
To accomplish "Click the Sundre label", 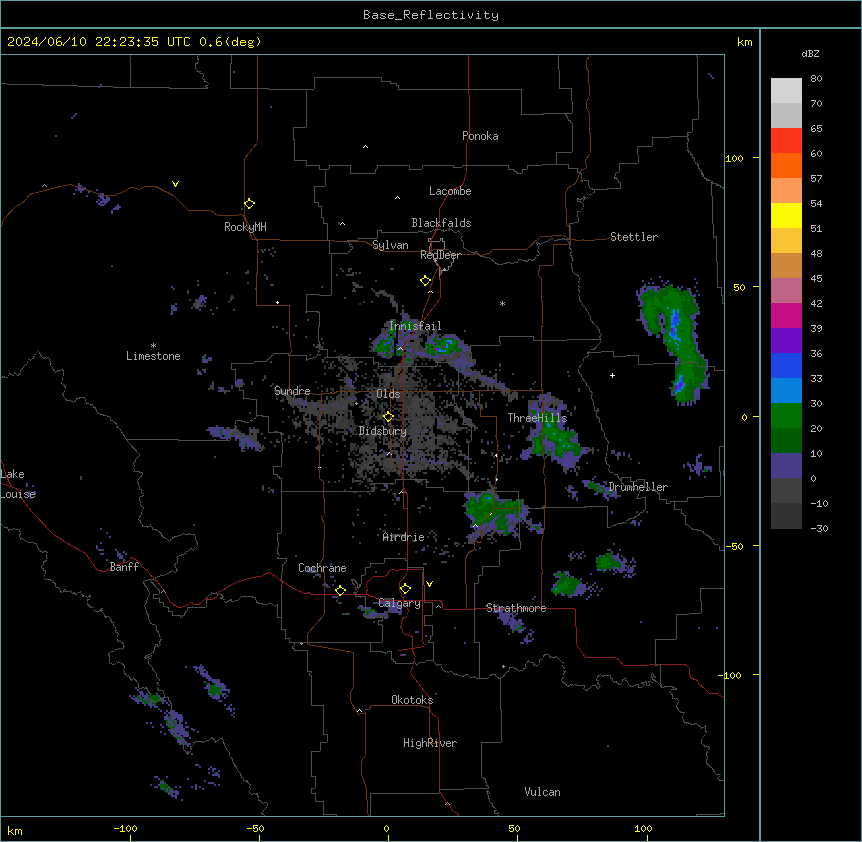I will (292, 391).
